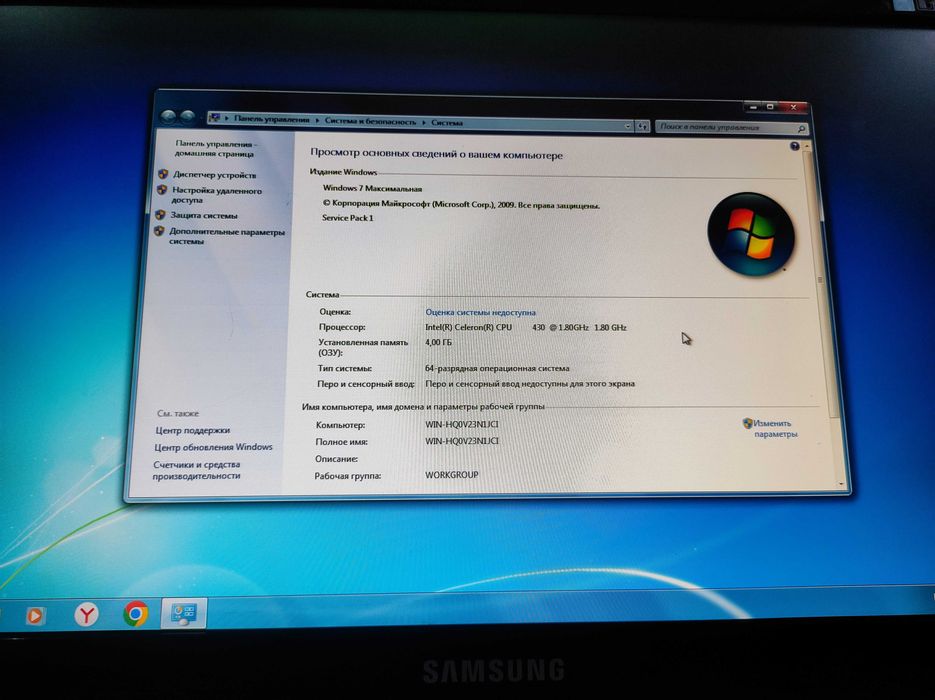This screenshot has width=935, height=700.
Task: Click the Intel(R) Celeron(R) CPU processor value
Action: [525, 327]
